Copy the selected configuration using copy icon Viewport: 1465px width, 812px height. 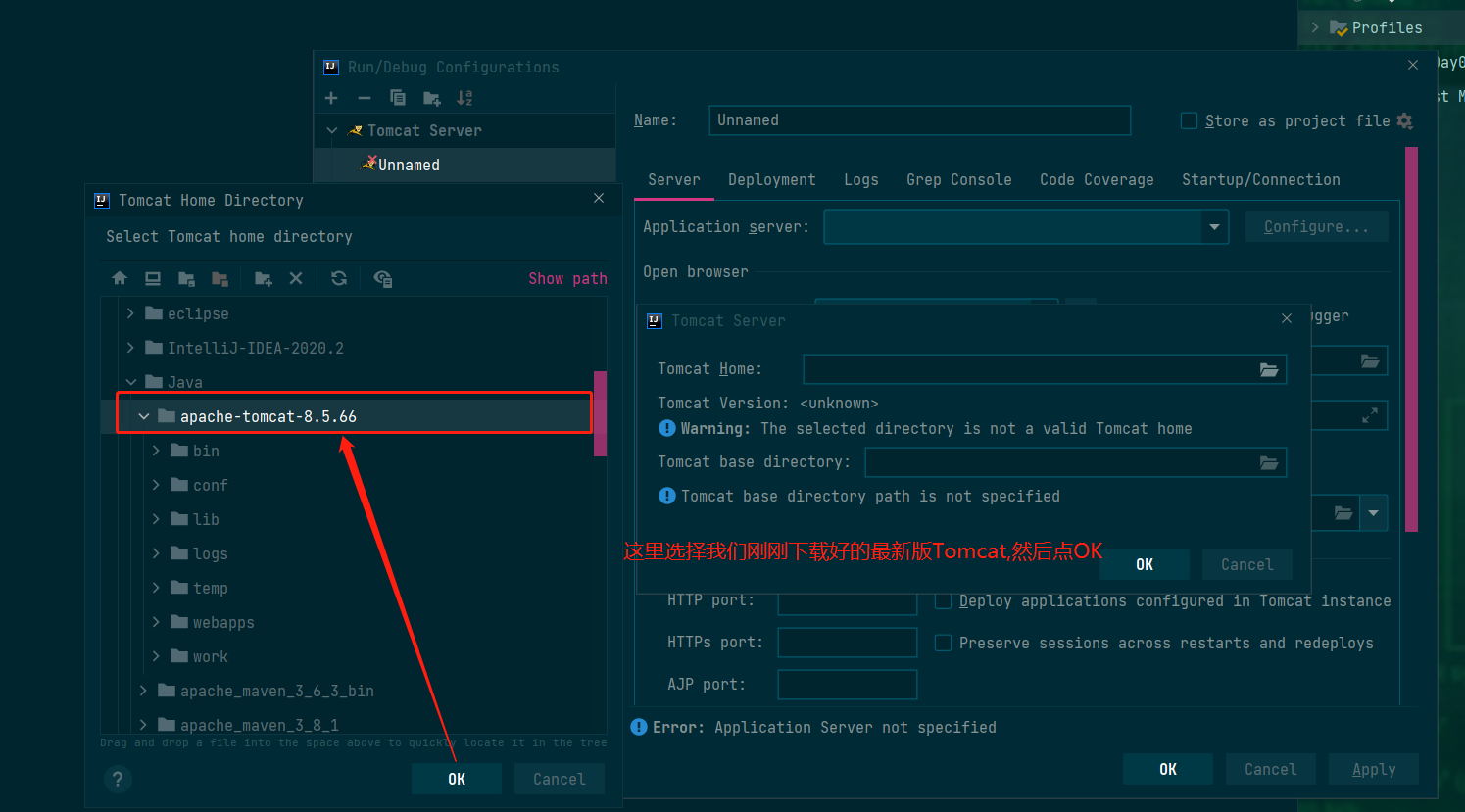tap(397, 98)
